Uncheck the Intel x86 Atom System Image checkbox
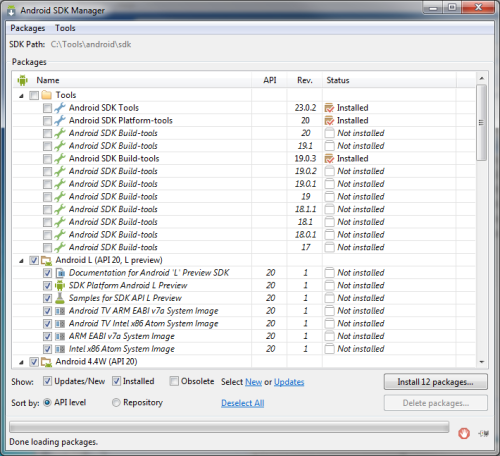The width and height of the screenshot is (500, 456). point(47,349)
